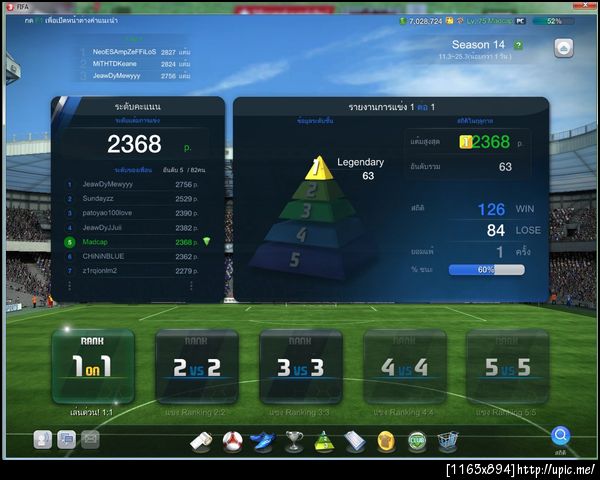Select z1rqionlm2 ranking row
Viewport: 600px width, 480px height.
(132, 271)
